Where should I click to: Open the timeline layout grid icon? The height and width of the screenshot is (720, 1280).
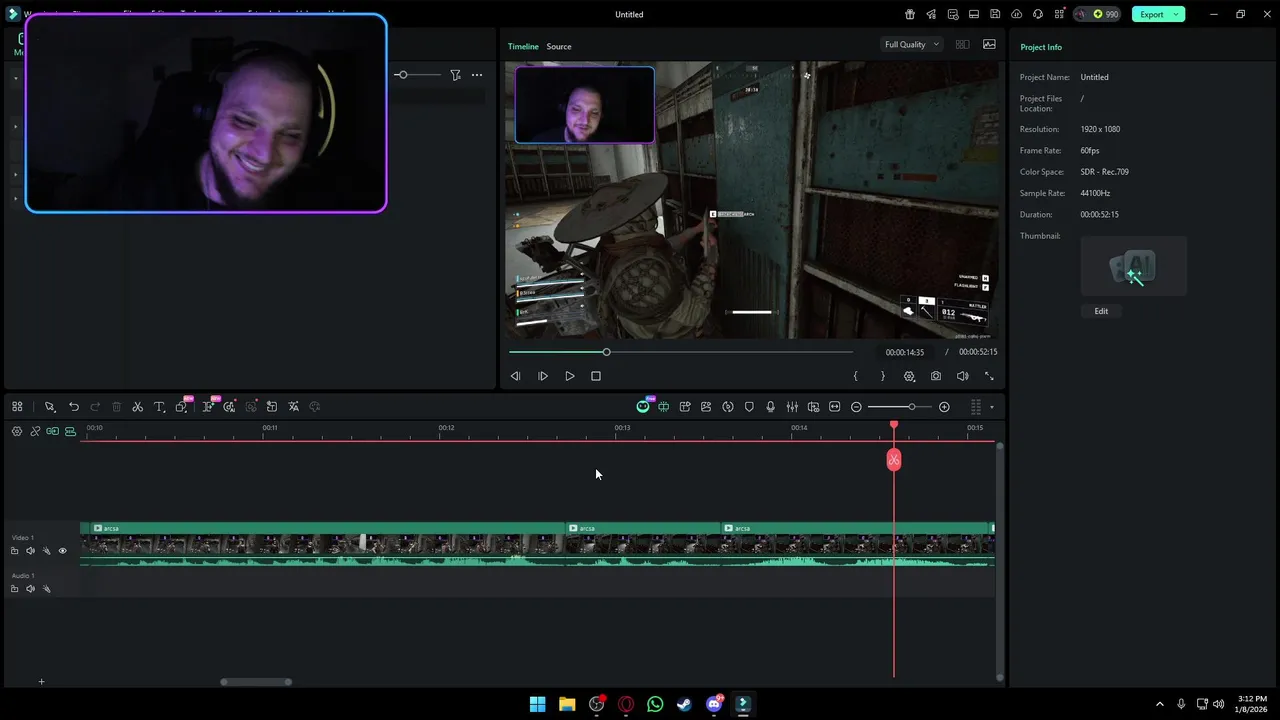[17, 407]
